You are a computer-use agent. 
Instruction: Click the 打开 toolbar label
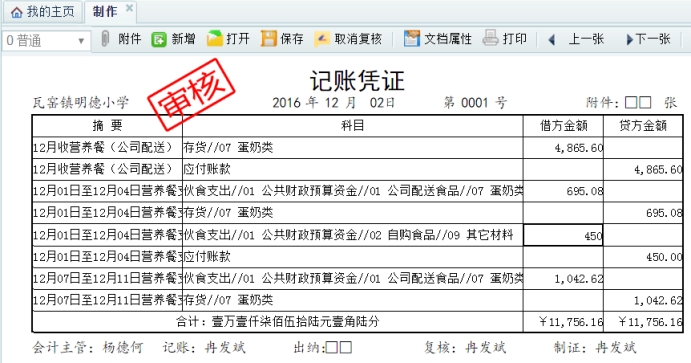(238, 39)
